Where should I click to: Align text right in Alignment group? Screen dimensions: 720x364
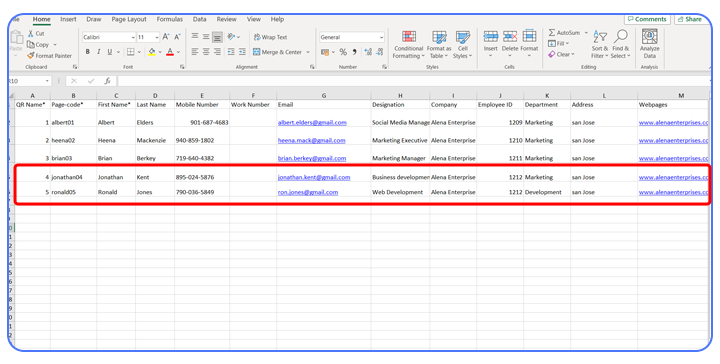217,52
